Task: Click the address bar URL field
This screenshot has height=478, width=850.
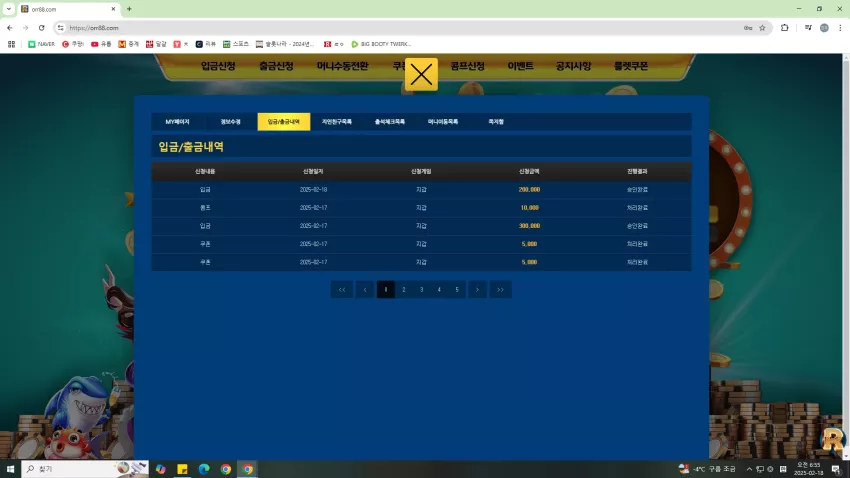Action: pos(401,28)
